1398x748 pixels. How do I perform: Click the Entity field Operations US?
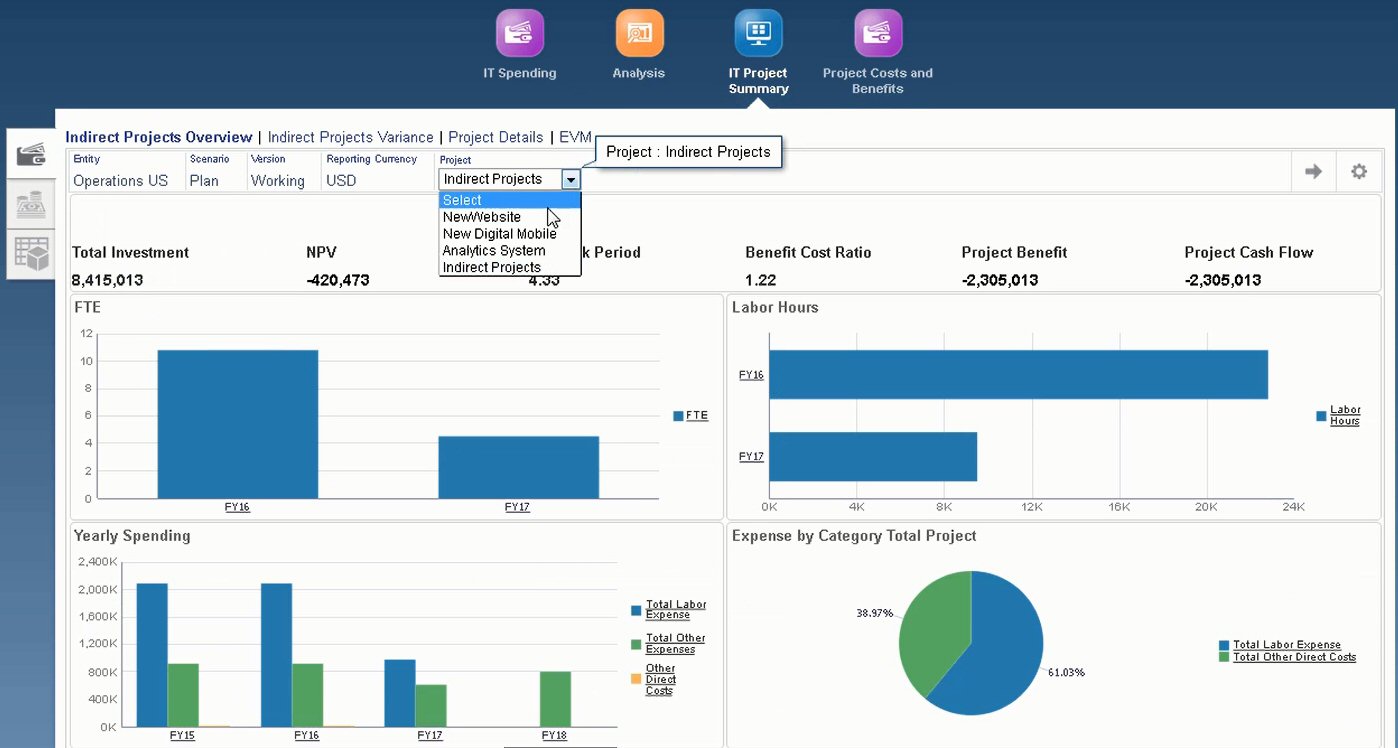point(120,181)
